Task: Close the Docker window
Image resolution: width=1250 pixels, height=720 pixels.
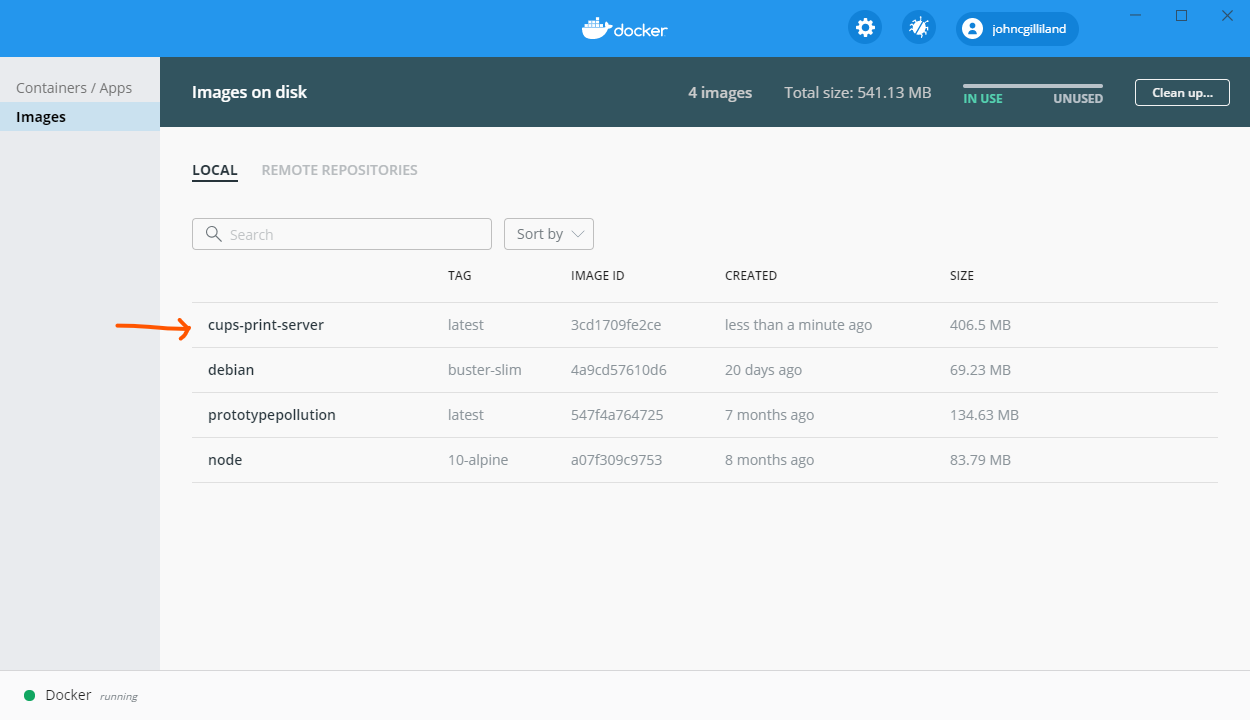Action: (1227, 15)
